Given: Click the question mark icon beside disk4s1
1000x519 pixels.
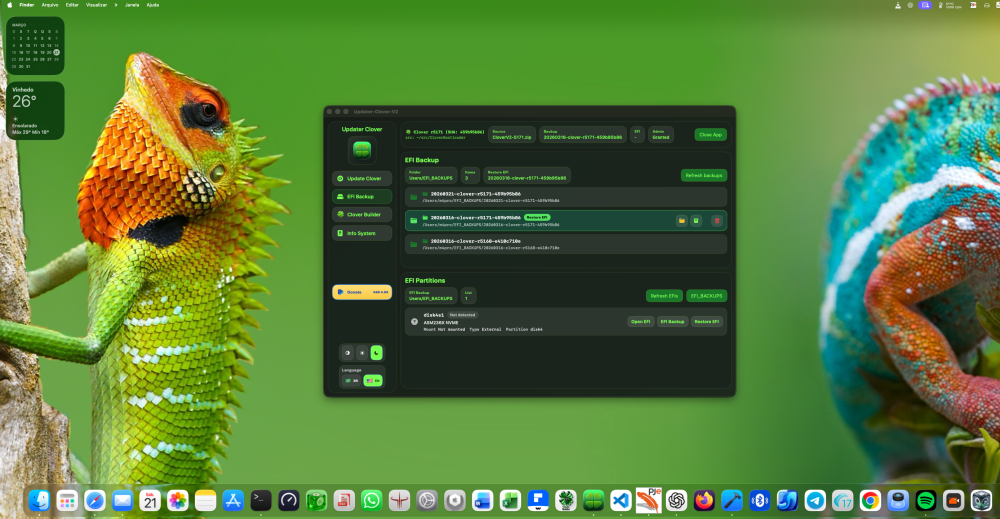Looking at the screenshot, I should 415,321.
